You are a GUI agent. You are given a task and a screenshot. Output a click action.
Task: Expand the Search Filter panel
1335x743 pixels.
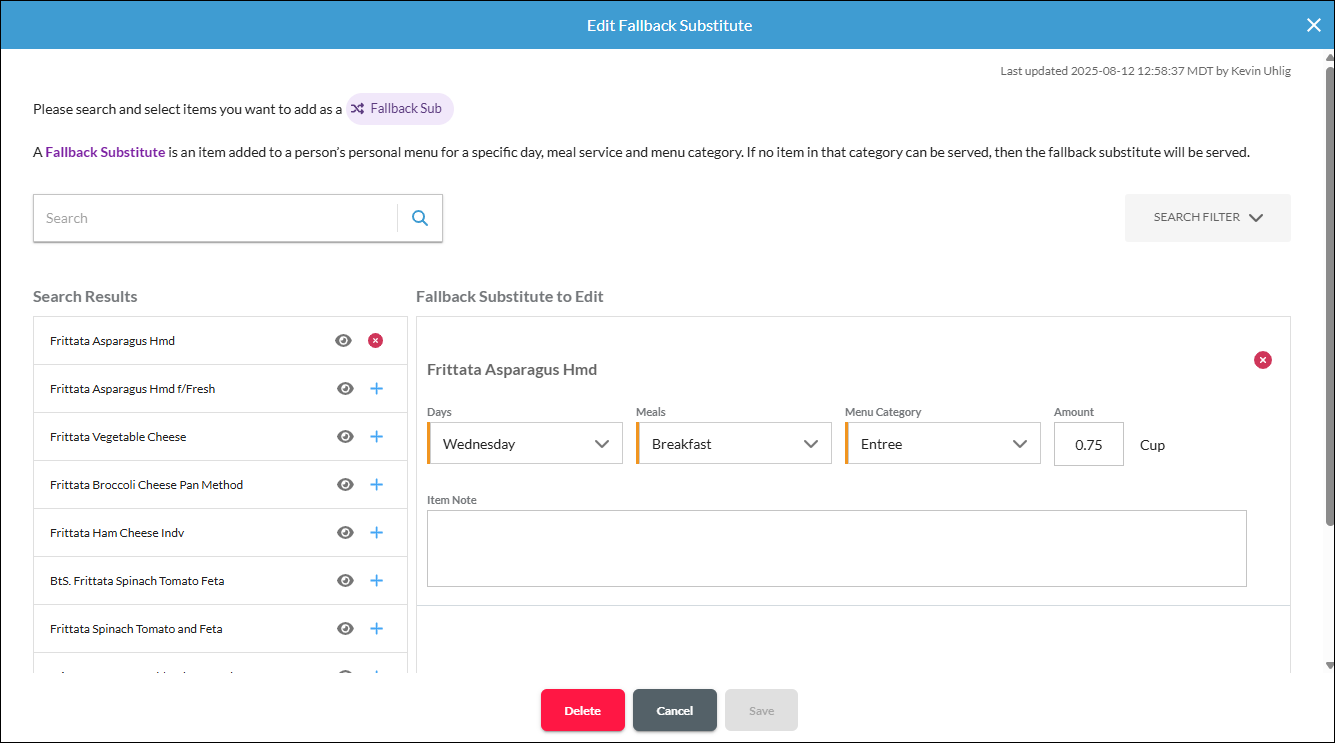click(x=1208, y=218)
